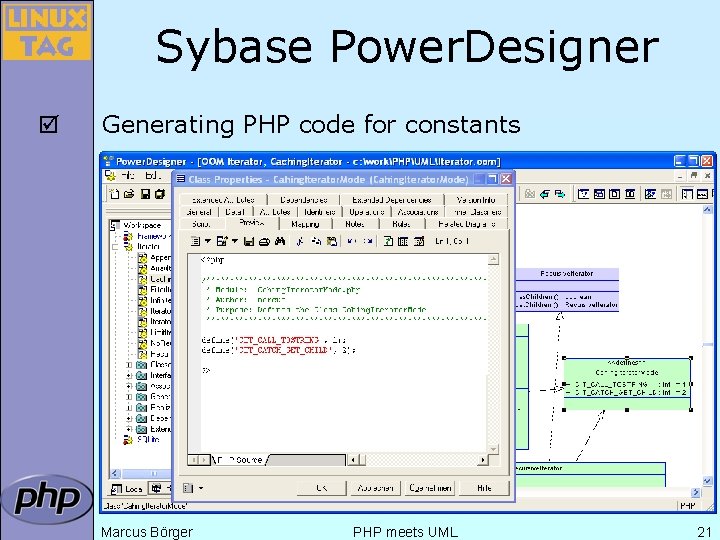Screen dimensions: 720x540
Task: Select the Local tab in browser panel
Action: tap(128, 489)
